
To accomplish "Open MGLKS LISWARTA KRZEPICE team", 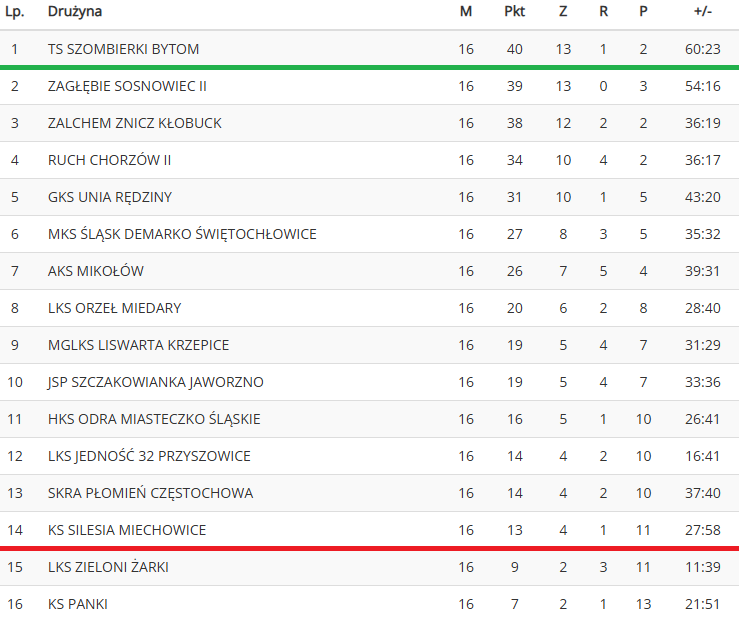I will coord(139,345).
